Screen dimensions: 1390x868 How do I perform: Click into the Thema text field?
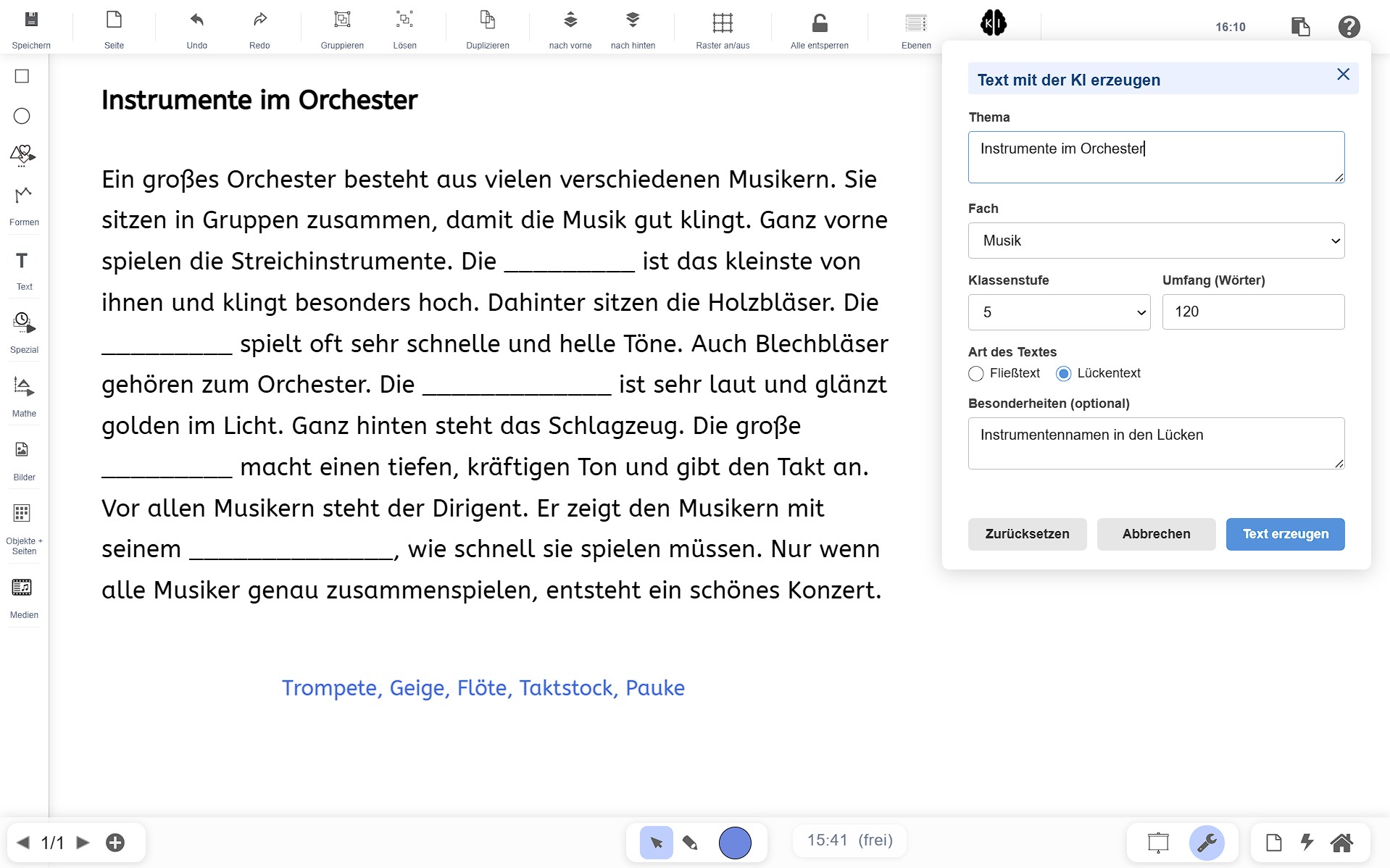1156,157
